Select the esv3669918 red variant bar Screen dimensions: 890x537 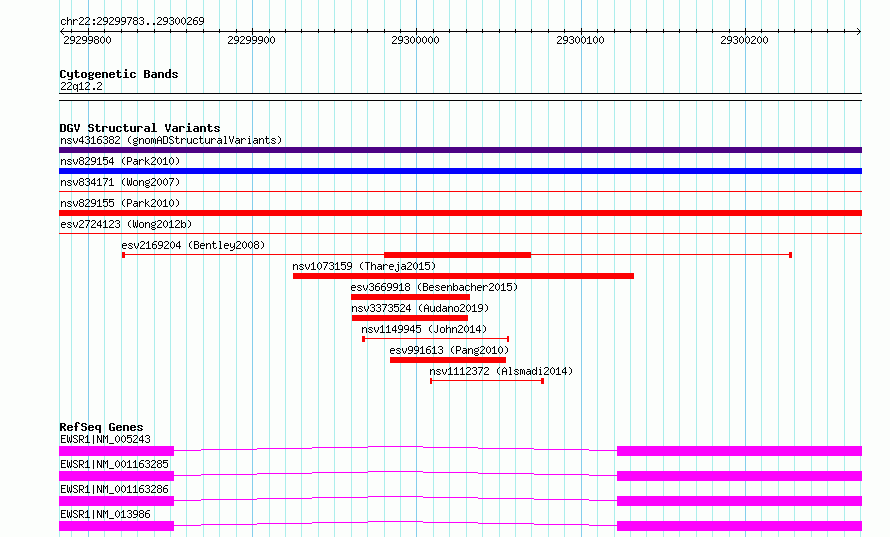(410, 297)
